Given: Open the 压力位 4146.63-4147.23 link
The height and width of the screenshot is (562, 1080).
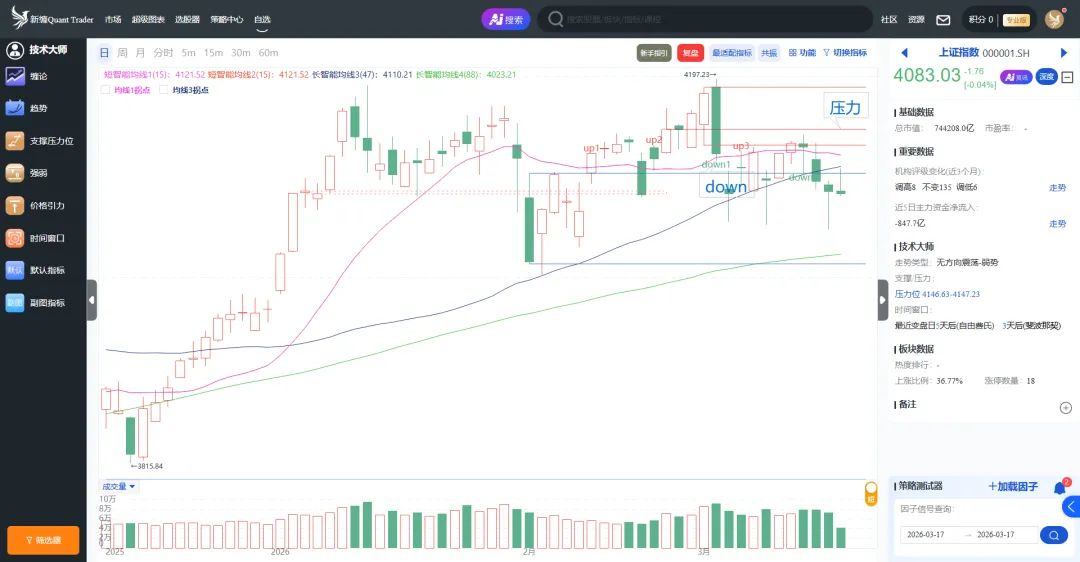Looking at the screenshot, I should pos(937,294).
